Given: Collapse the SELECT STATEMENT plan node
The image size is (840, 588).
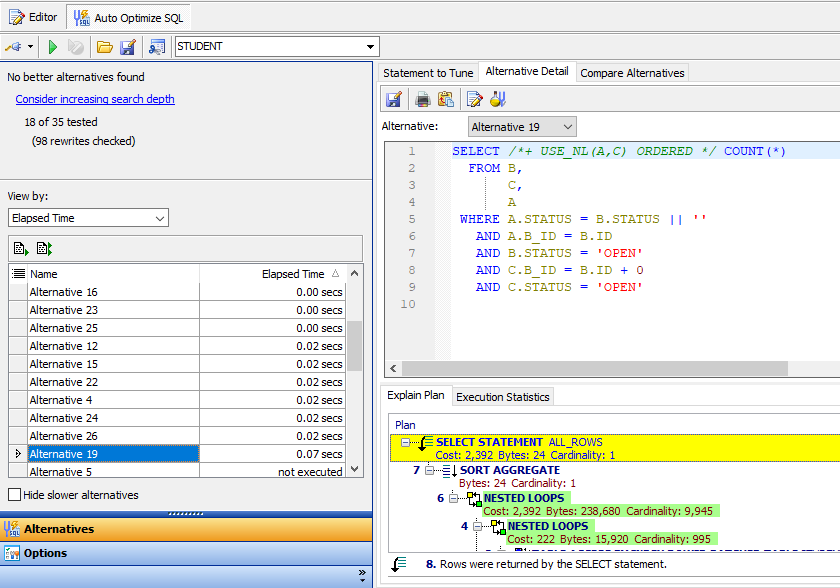Looking at the screenshot, I should click(x=406, y=442).
